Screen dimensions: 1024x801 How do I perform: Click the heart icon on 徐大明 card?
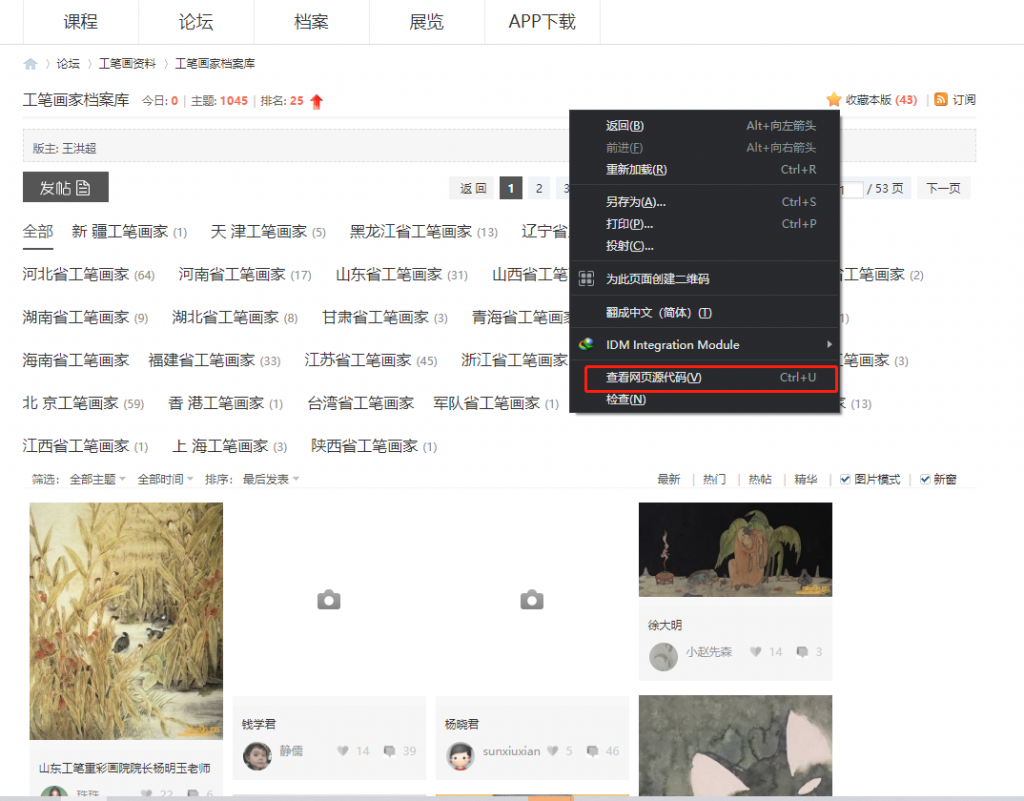756,652
